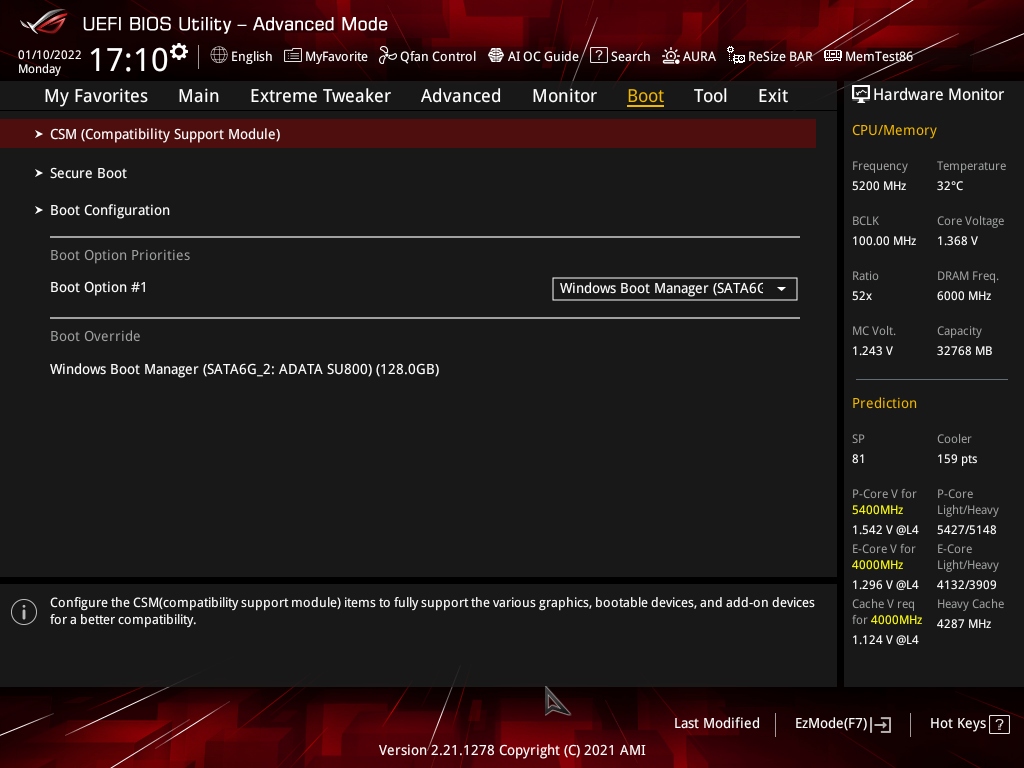
Task: Open Advanced tab
Action: pyautogui.click(x=461, y=96)
